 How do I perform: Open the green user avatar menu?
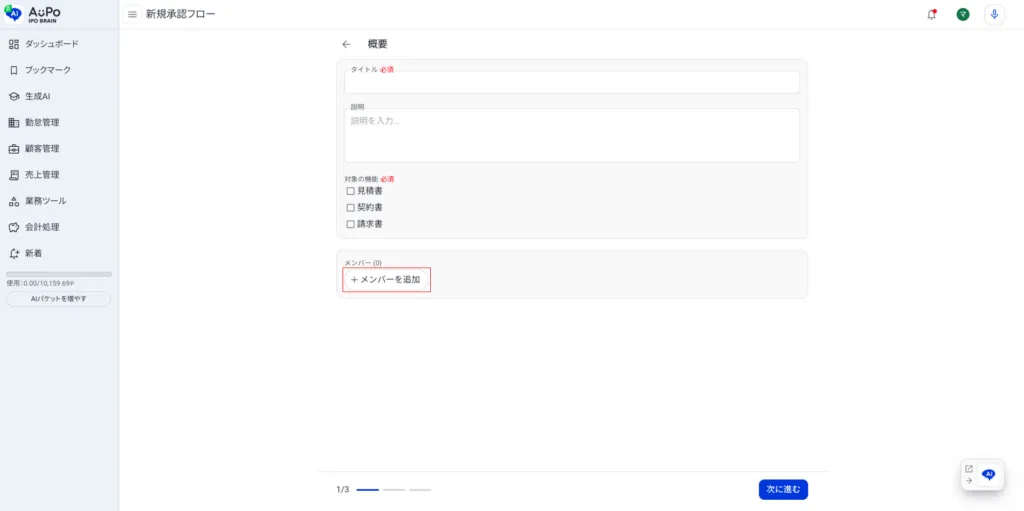[x=963, y=14]
